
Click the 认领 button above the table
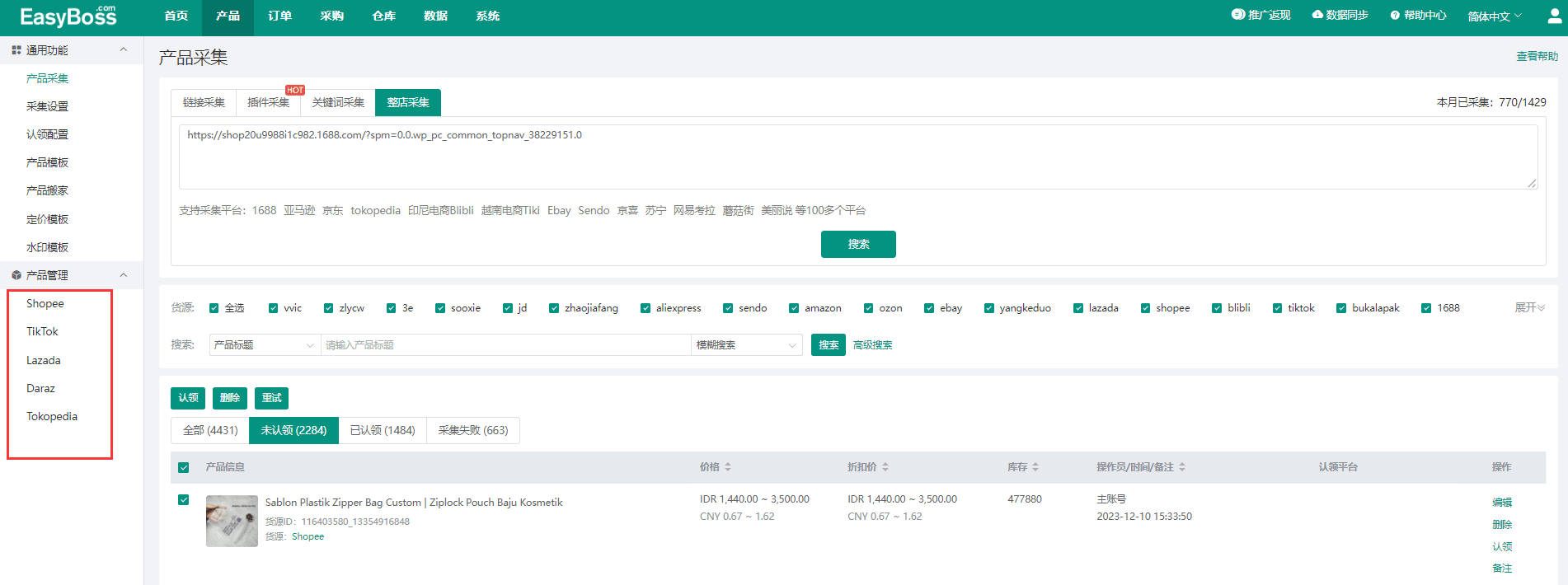click(x=188, y=398)
